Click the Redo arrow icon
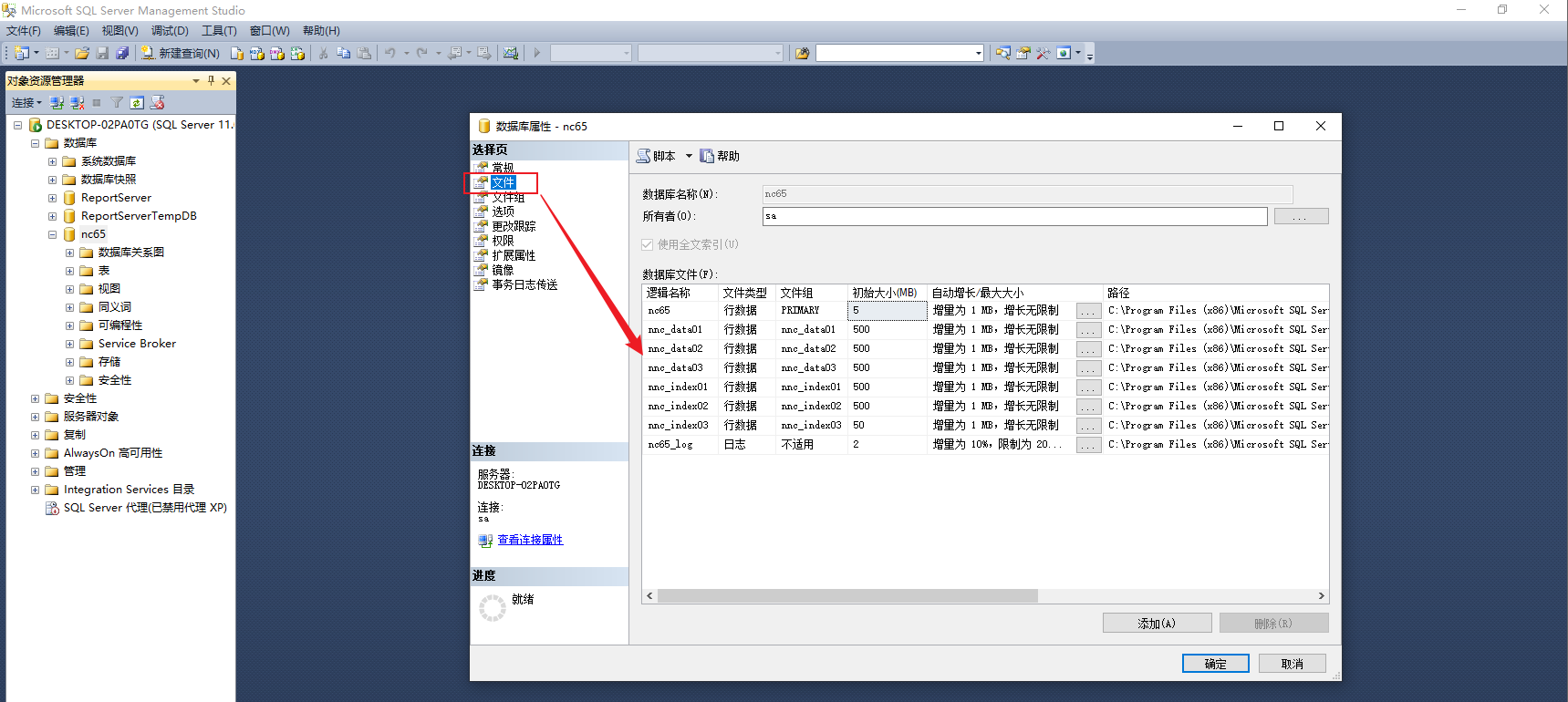Image resolution: width=1568 pixels, height=702 pixels. click(422, 53)
